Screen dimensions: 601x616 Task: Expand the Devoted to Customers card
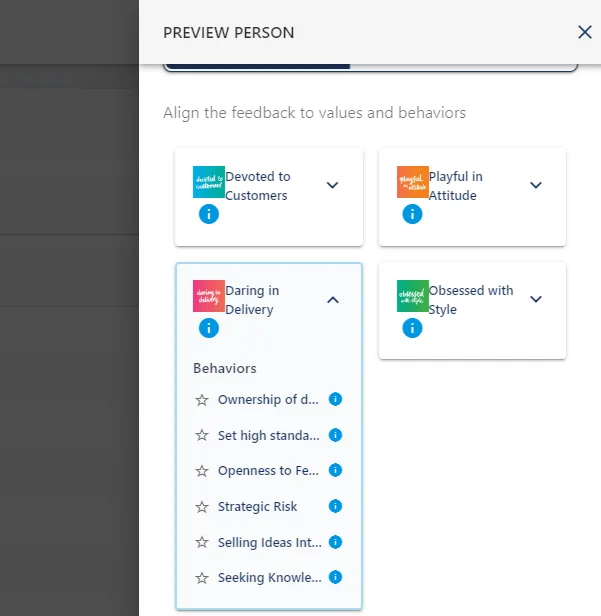[x=332, y=185]
